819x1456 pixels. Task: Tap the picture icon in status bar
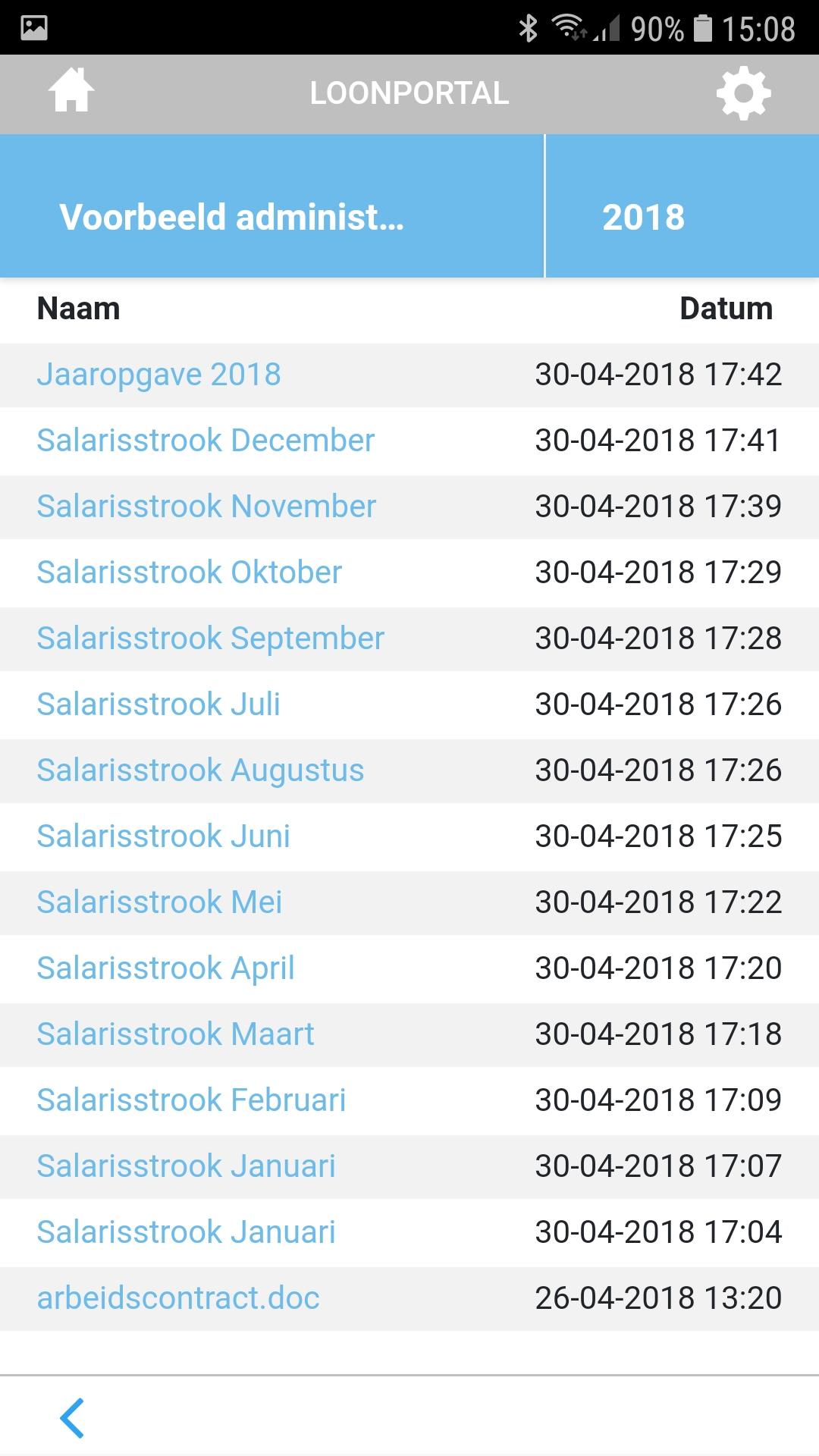tap(34, 28)
